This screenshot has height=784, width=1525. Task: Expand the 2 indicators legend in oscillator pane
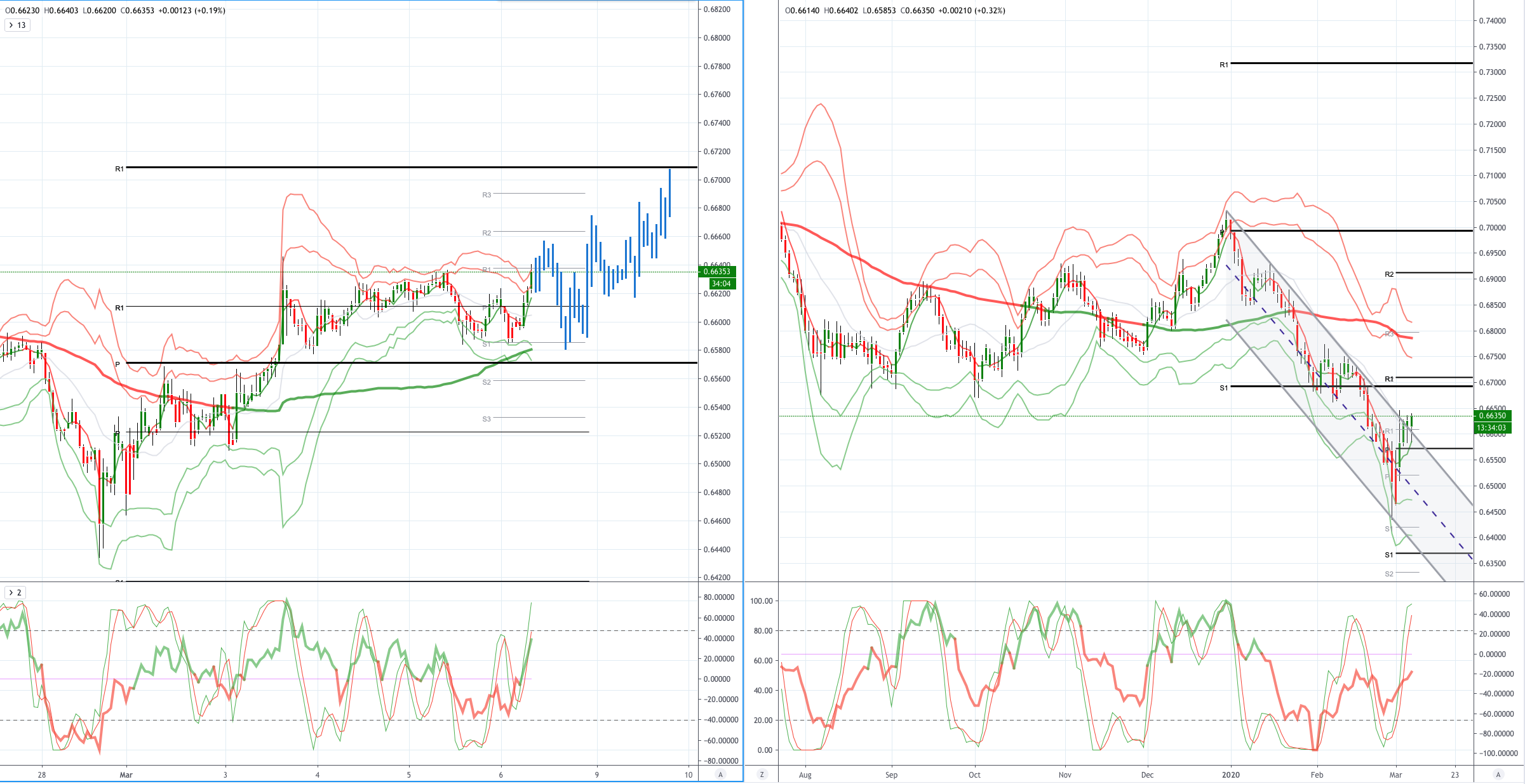pos(11,592)
